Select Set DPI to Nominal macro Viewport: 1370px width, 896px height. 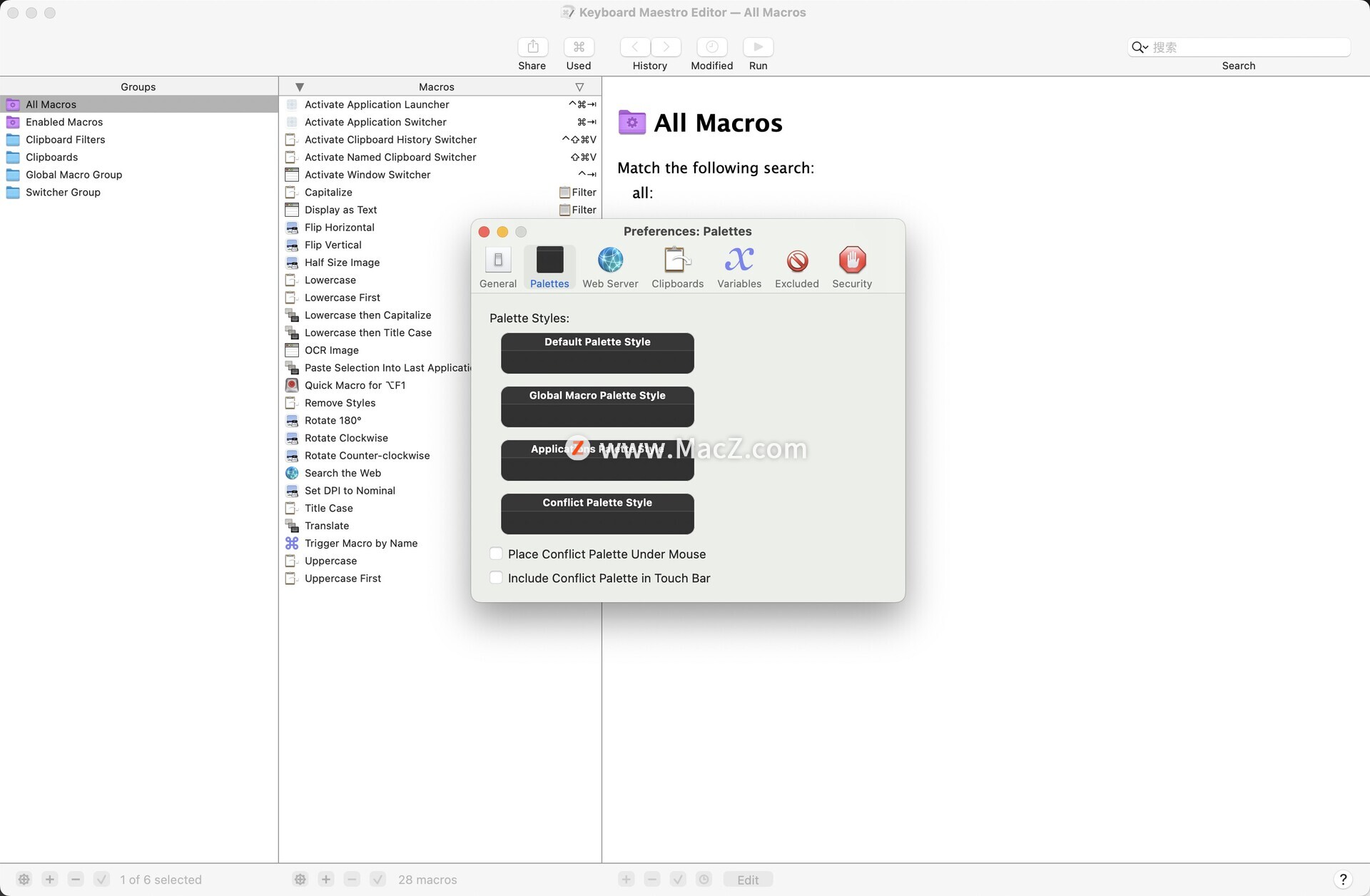[x=375, y=491]
